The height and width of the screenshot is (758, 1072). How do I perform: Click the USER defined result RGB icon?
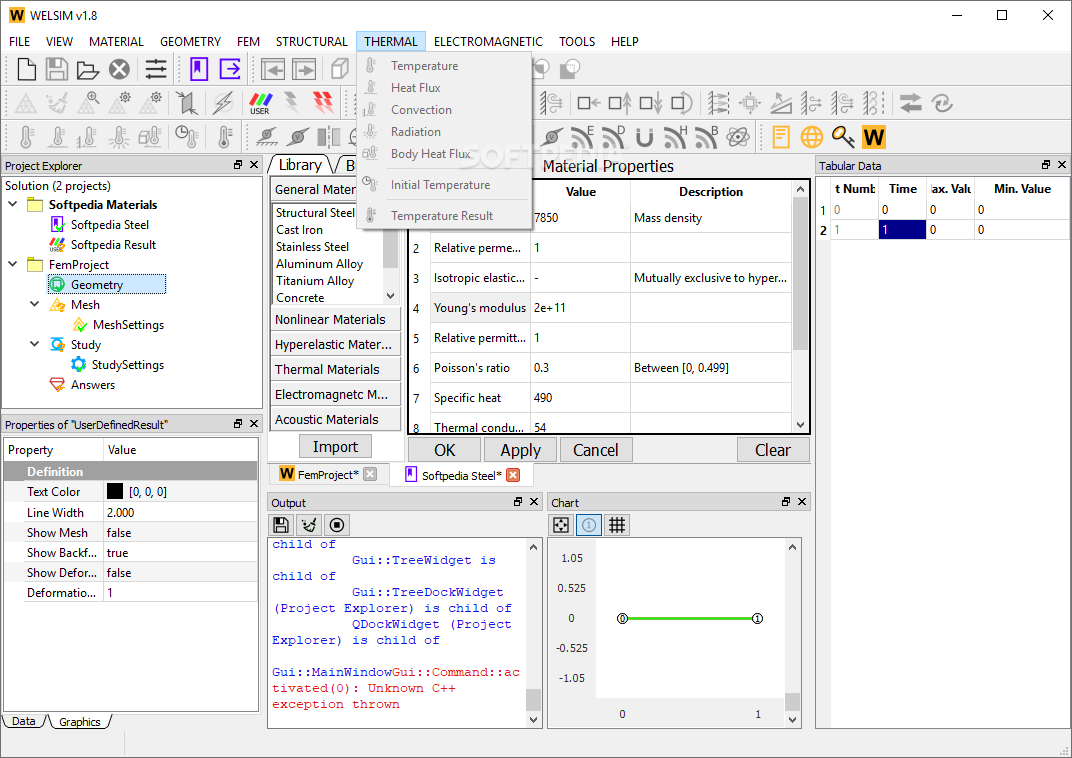(260, 104)
